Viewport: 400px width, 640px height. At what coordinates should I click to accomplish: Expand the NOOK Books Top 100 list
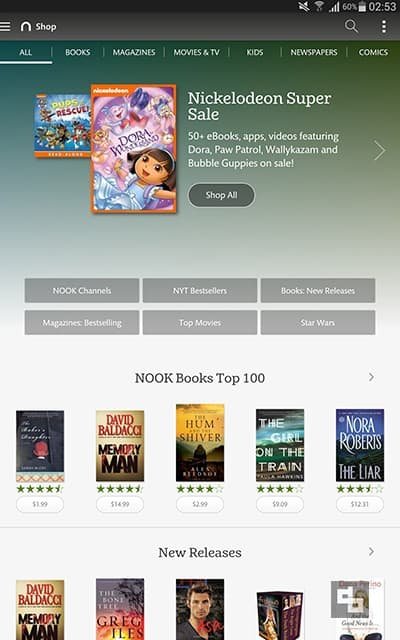[371, 377]
